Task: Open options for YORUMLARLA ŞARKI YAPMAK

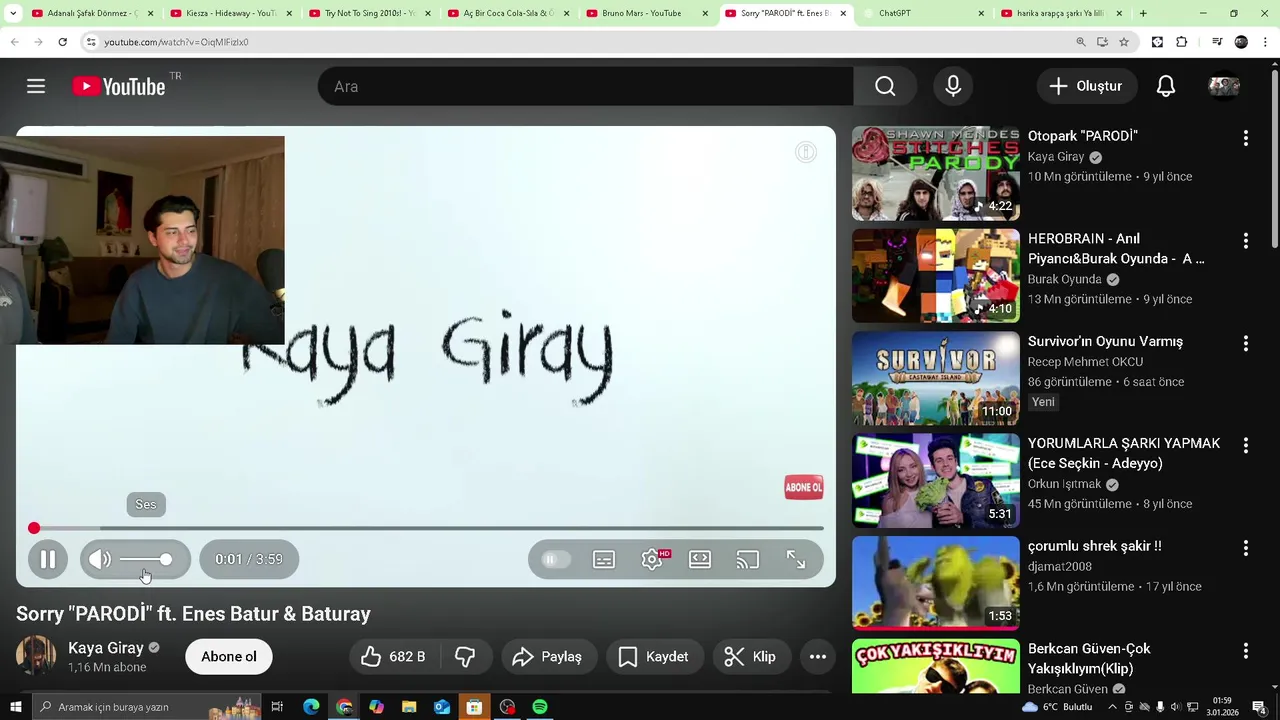Action: [1245, 445]
